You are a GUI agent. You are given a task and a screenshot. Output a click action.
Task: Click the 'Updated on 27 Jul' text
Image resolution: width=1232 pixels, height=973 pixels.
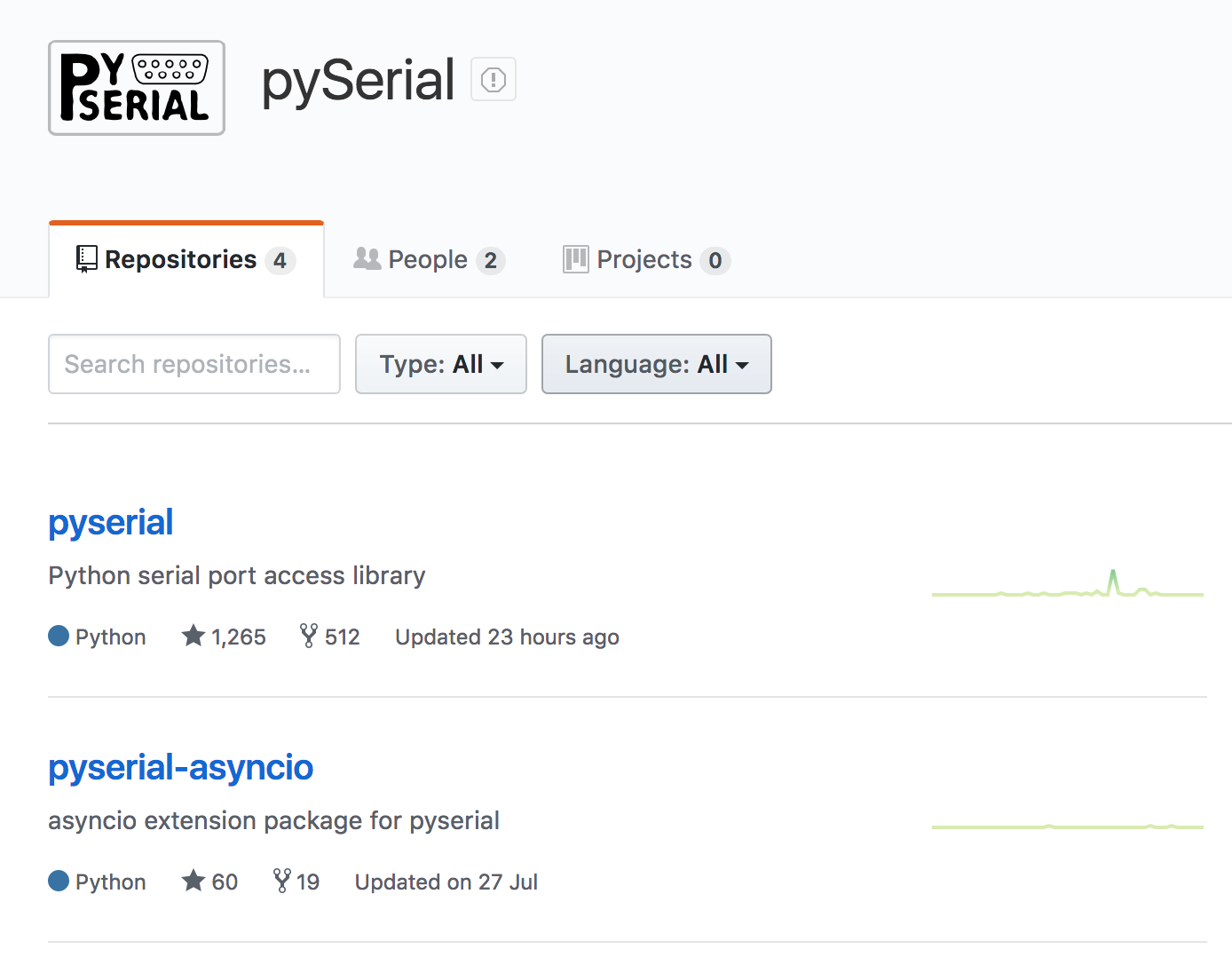pyautogui.click(x=446, y=882)
